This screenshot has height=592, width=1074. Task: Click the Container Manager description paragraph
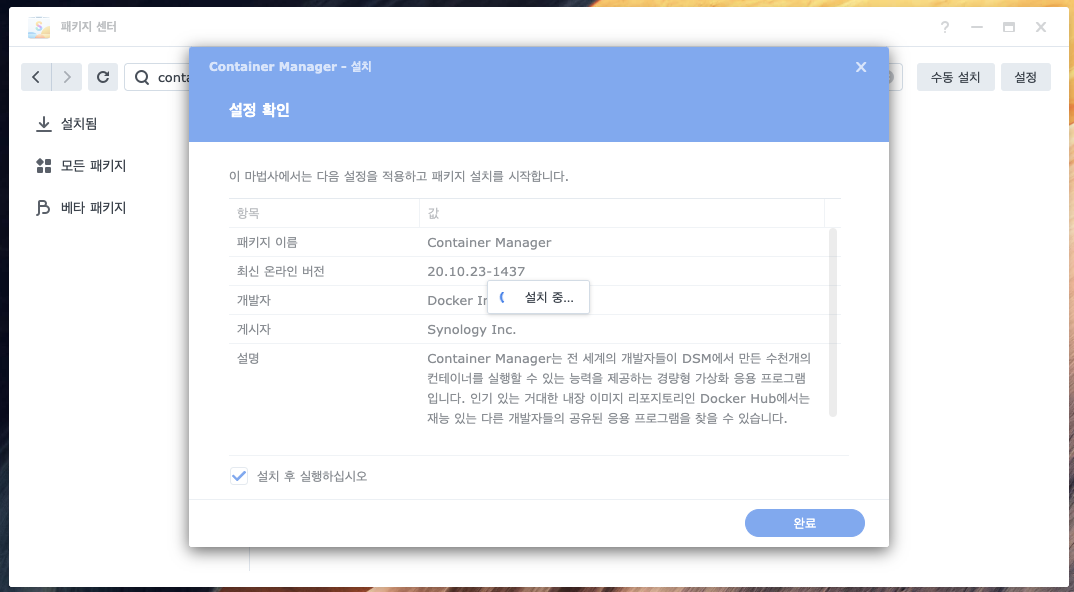tap(619, 388)
